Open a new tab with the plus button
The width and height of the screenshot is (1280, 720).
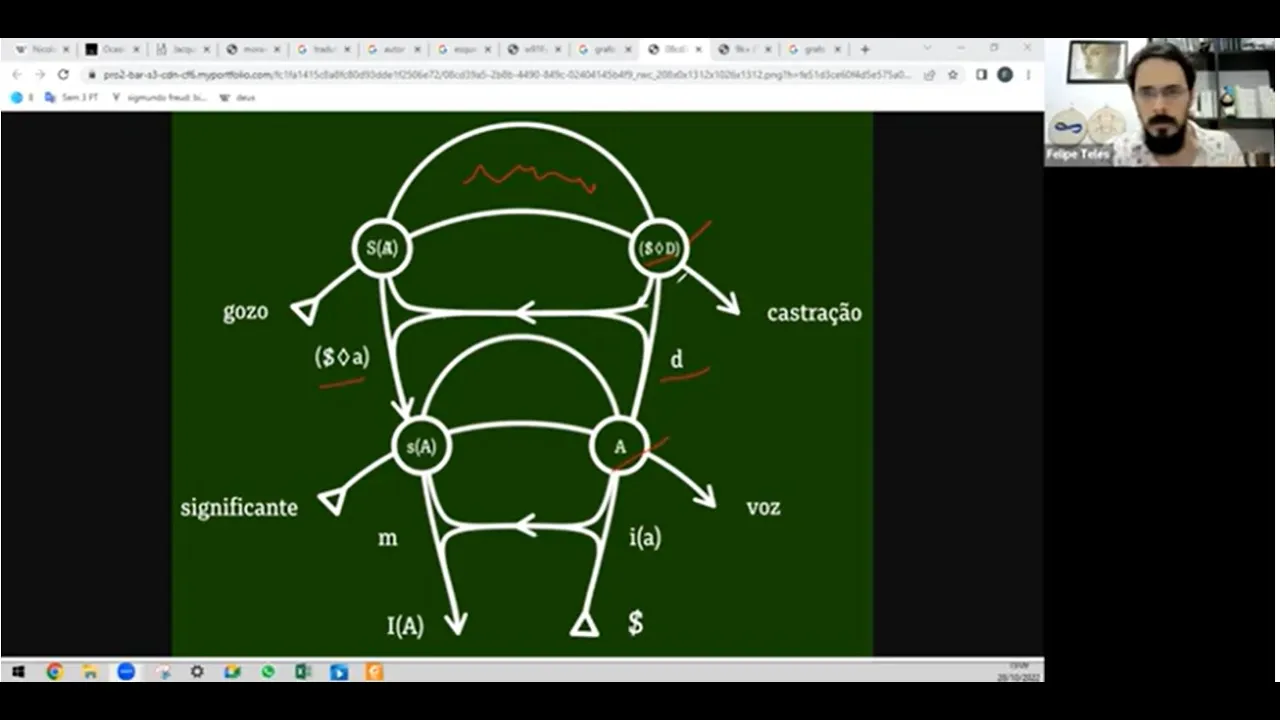[x=865, y=49]
